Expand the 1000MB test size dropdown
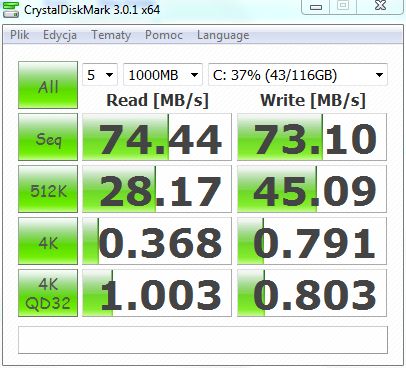The height and width of the screenshot is (368, 406). click(163, 75)
